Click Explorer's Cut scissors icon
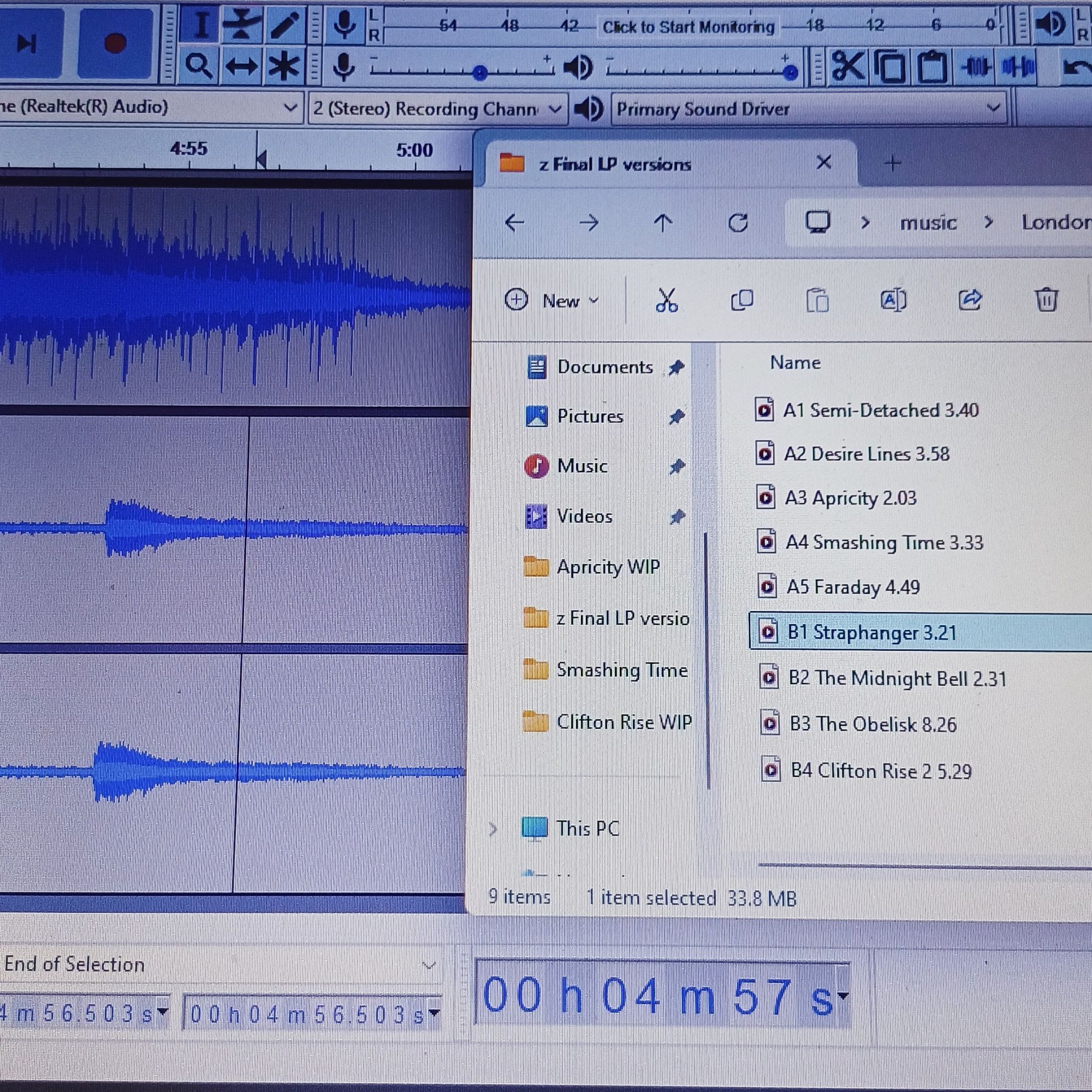 coord(667,300)
